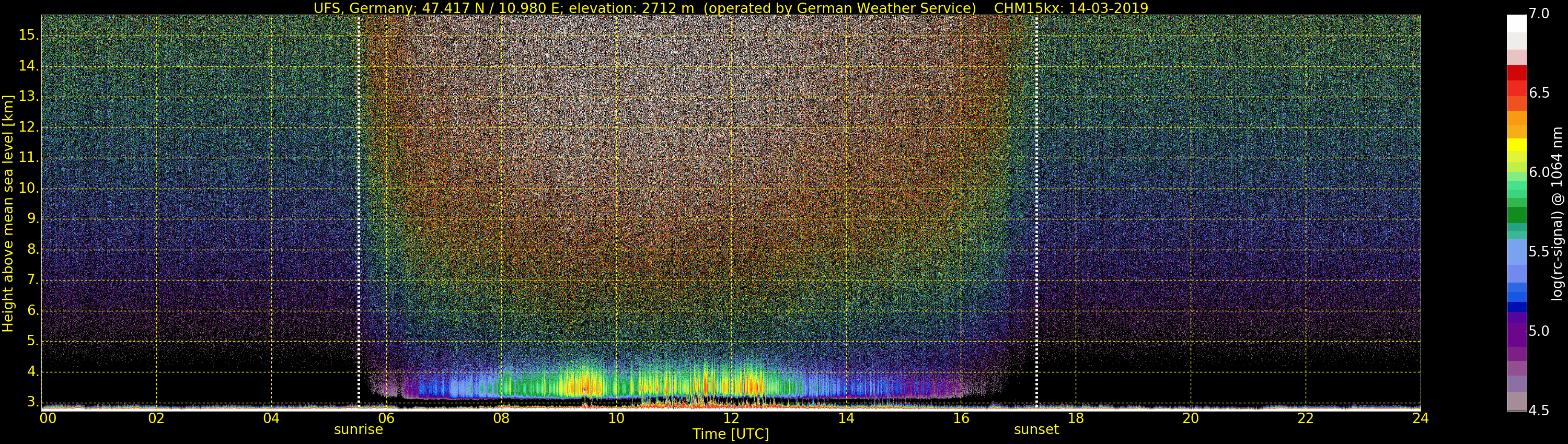Click the "sunrise" label under the time axis
This screenshot has width=1568, height=444.
(359, 429)
